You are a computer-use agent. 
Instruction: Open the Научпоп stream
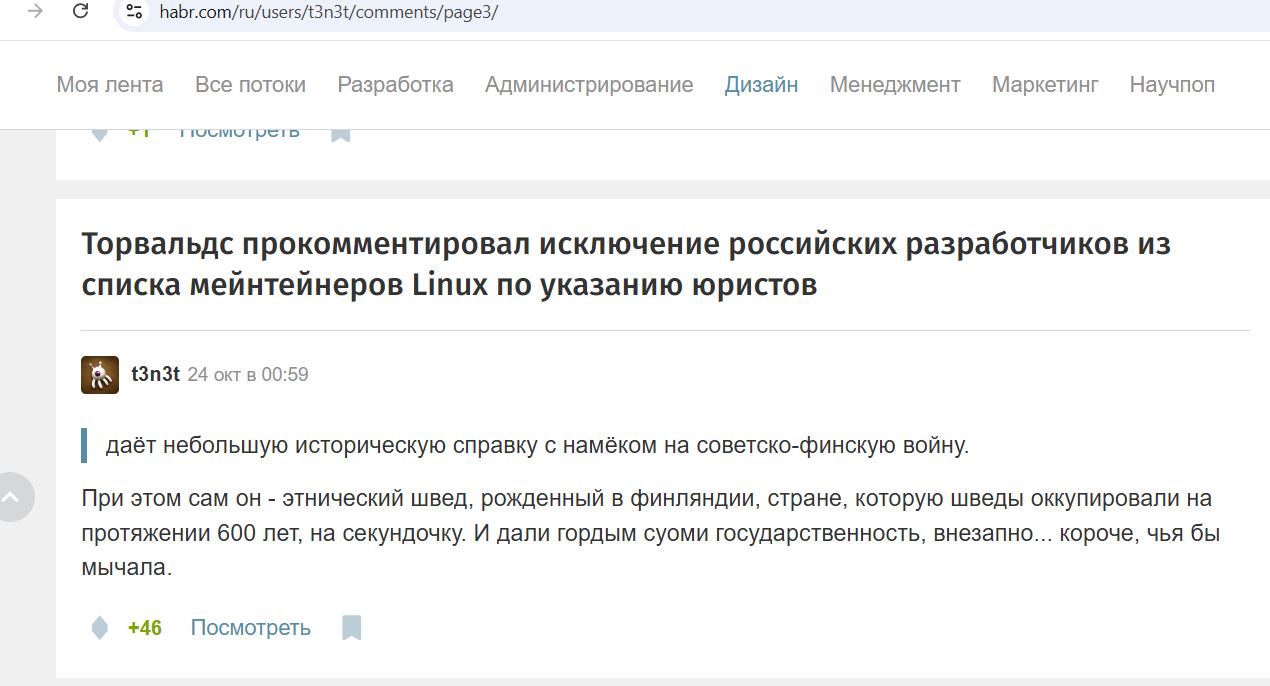(1172, 85)
